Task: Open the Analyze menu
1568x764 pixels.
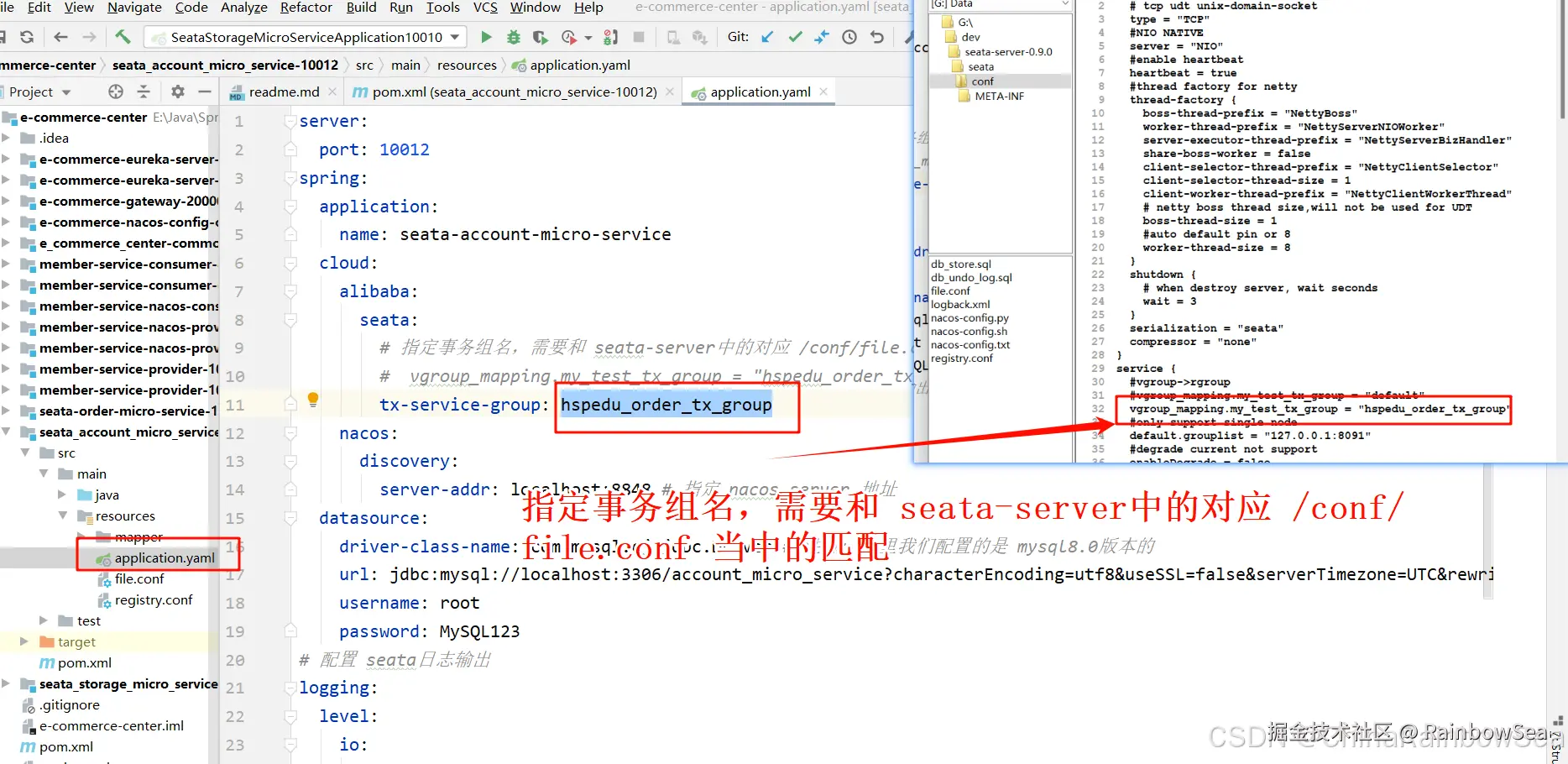Action: pyautogui.click(x=244, y=8)
